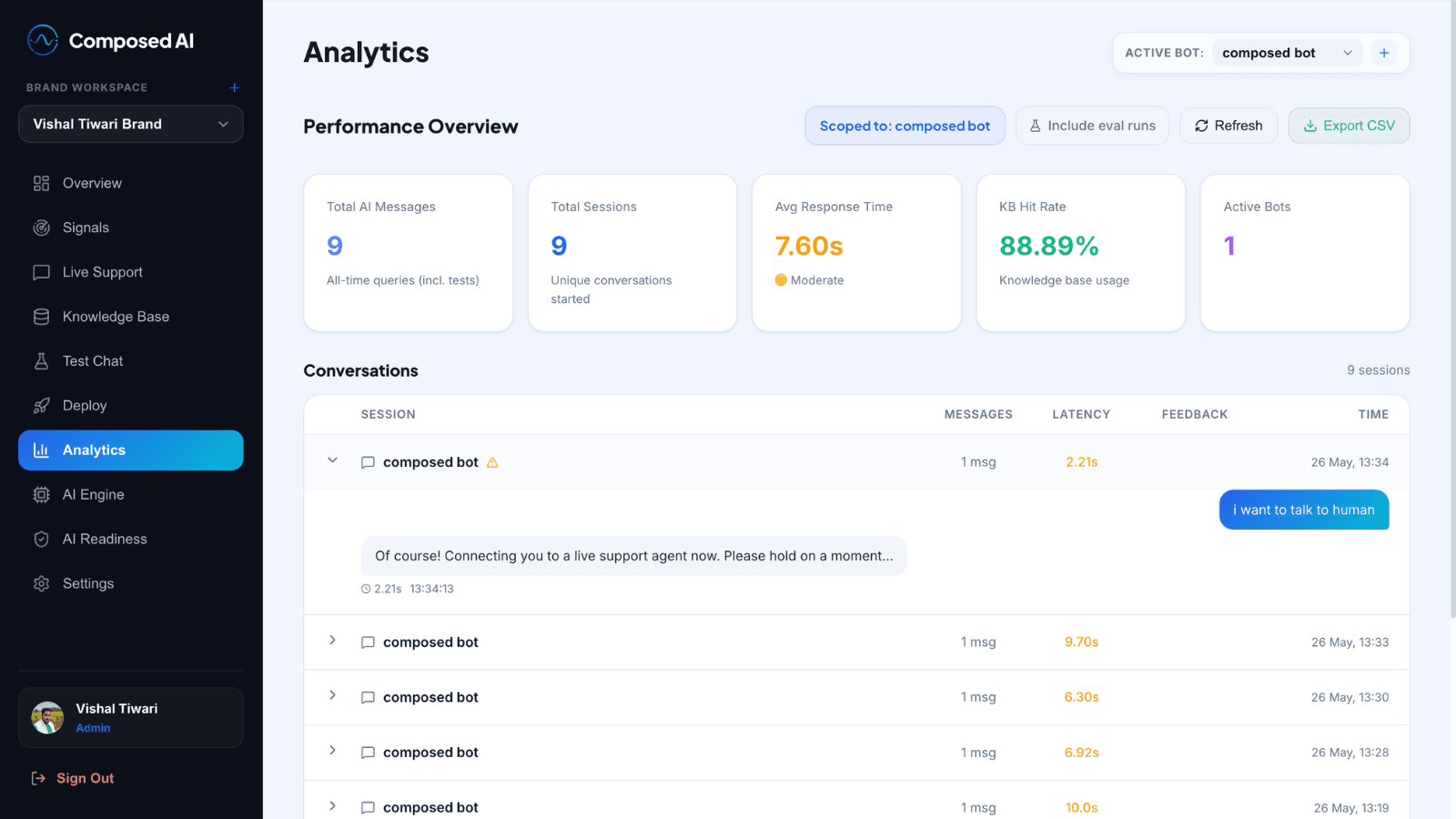The image size is (1456, 819).
Task: Collapse the expanded 13:34 composed bot session
Action: point(332,460)
